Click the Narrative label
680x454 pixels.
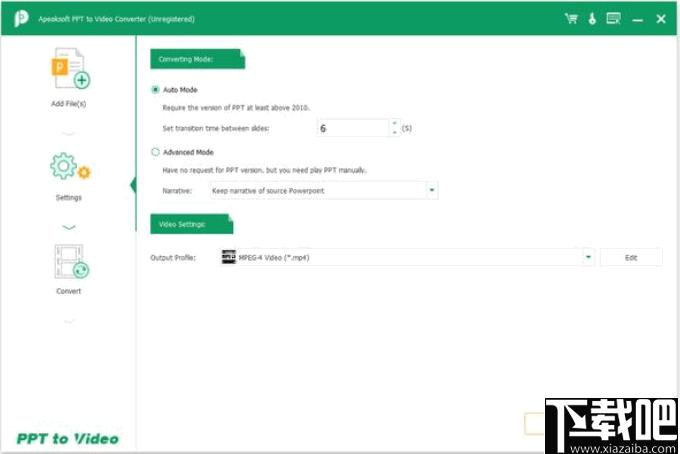coord(177,191)
